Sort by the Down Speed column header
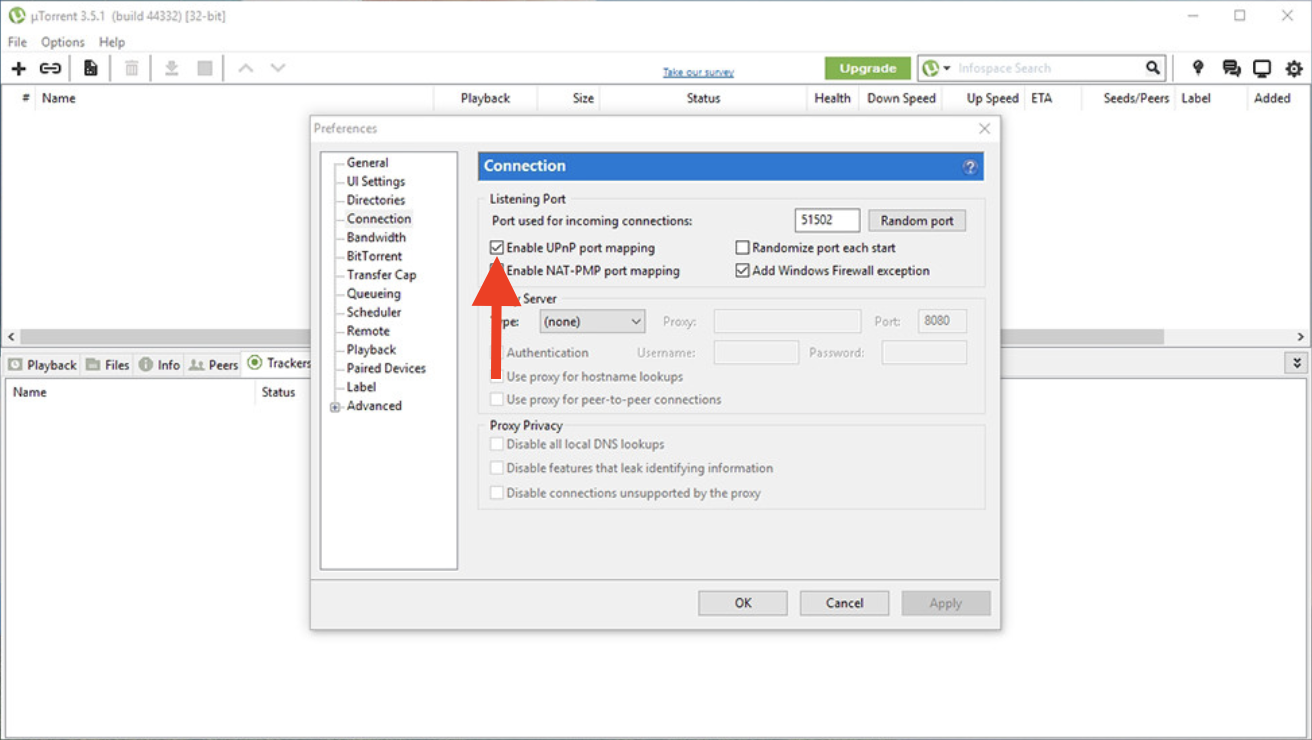This screenshot has width=1312, height=740. click(x=901, y=98)
